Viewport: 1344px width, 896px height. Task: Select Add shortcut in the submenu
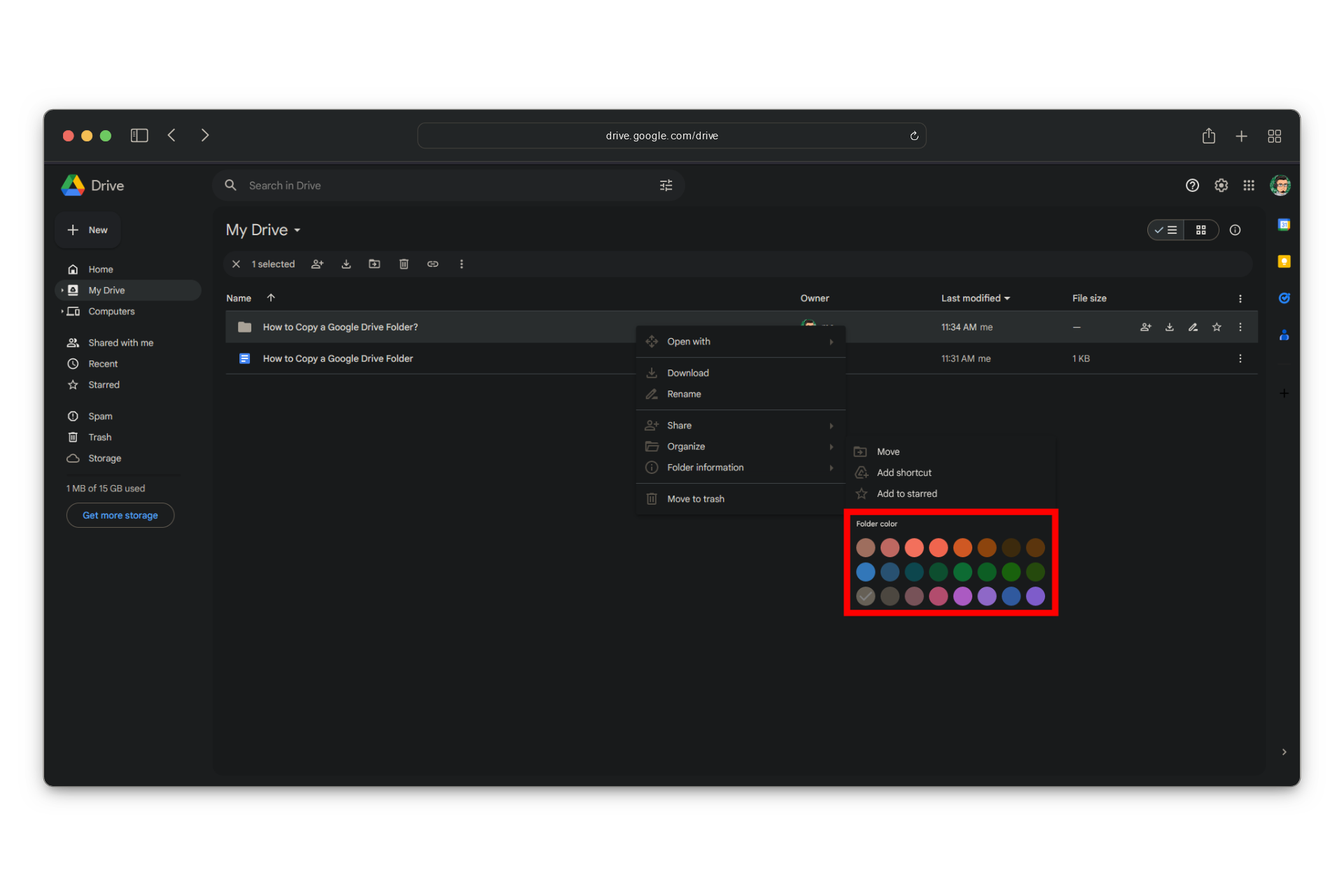click(904, 472)
